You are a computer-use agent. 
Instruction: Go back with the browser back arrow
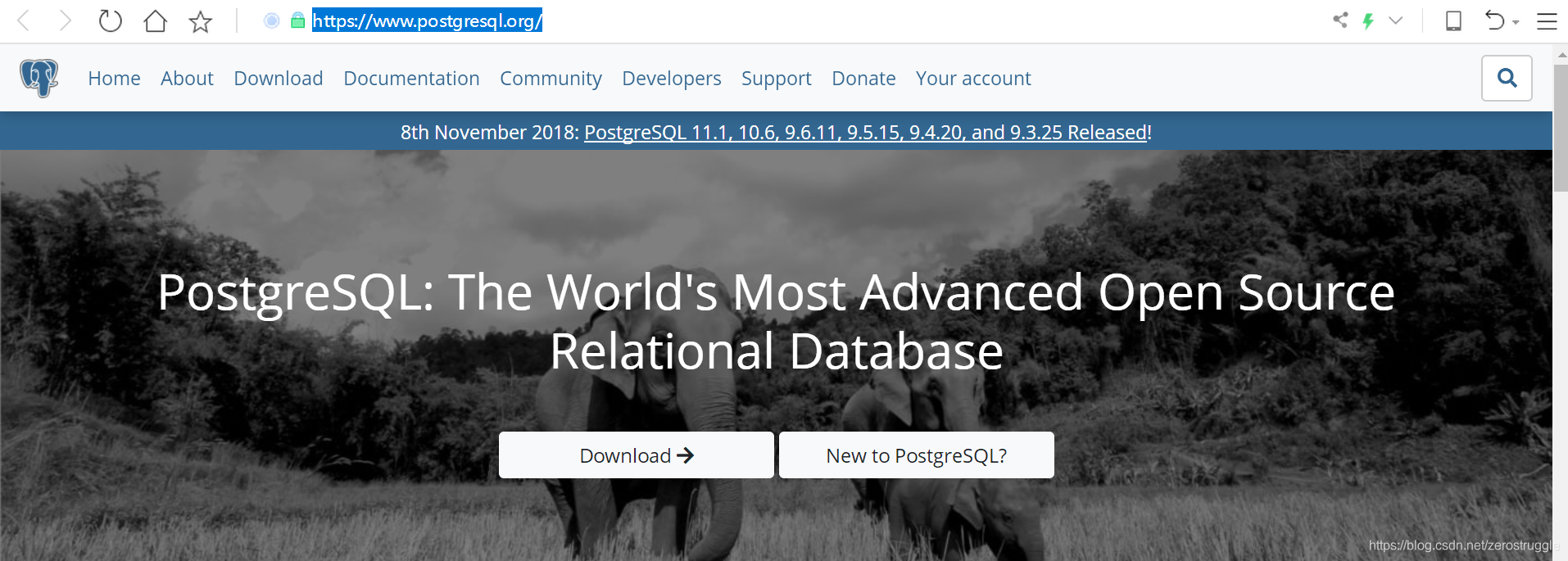[24, 20]
